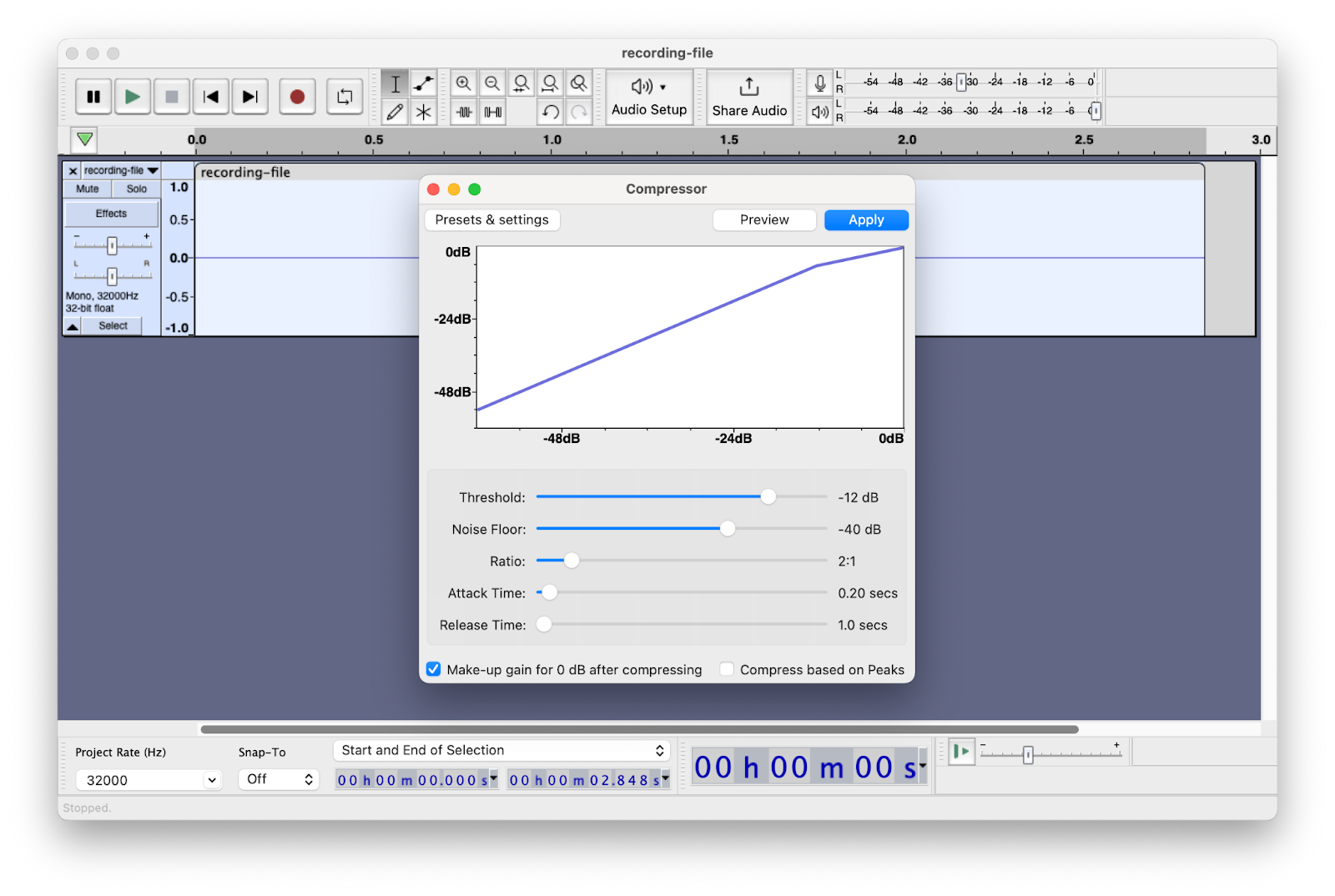The width and height of the screenshot is (1335, 896).
Task: Skip to end of the track
Action: [x=249, y=97]
